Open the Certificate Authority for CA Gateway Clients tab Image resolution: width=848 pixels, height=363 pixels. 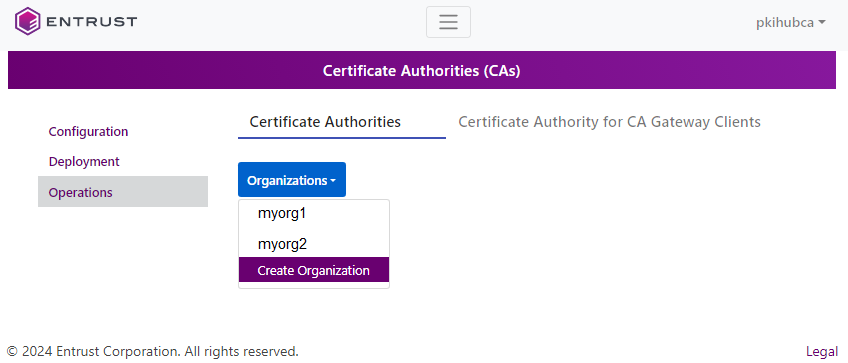tap(610, 122)
